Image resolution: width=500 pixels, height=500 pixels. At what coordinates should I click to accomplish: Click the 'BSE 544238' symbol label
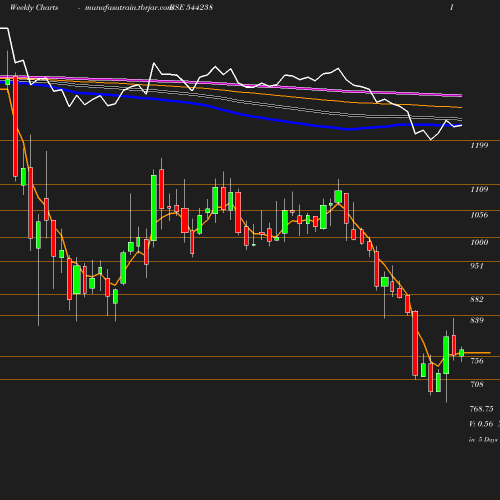[x=191, y=7]
